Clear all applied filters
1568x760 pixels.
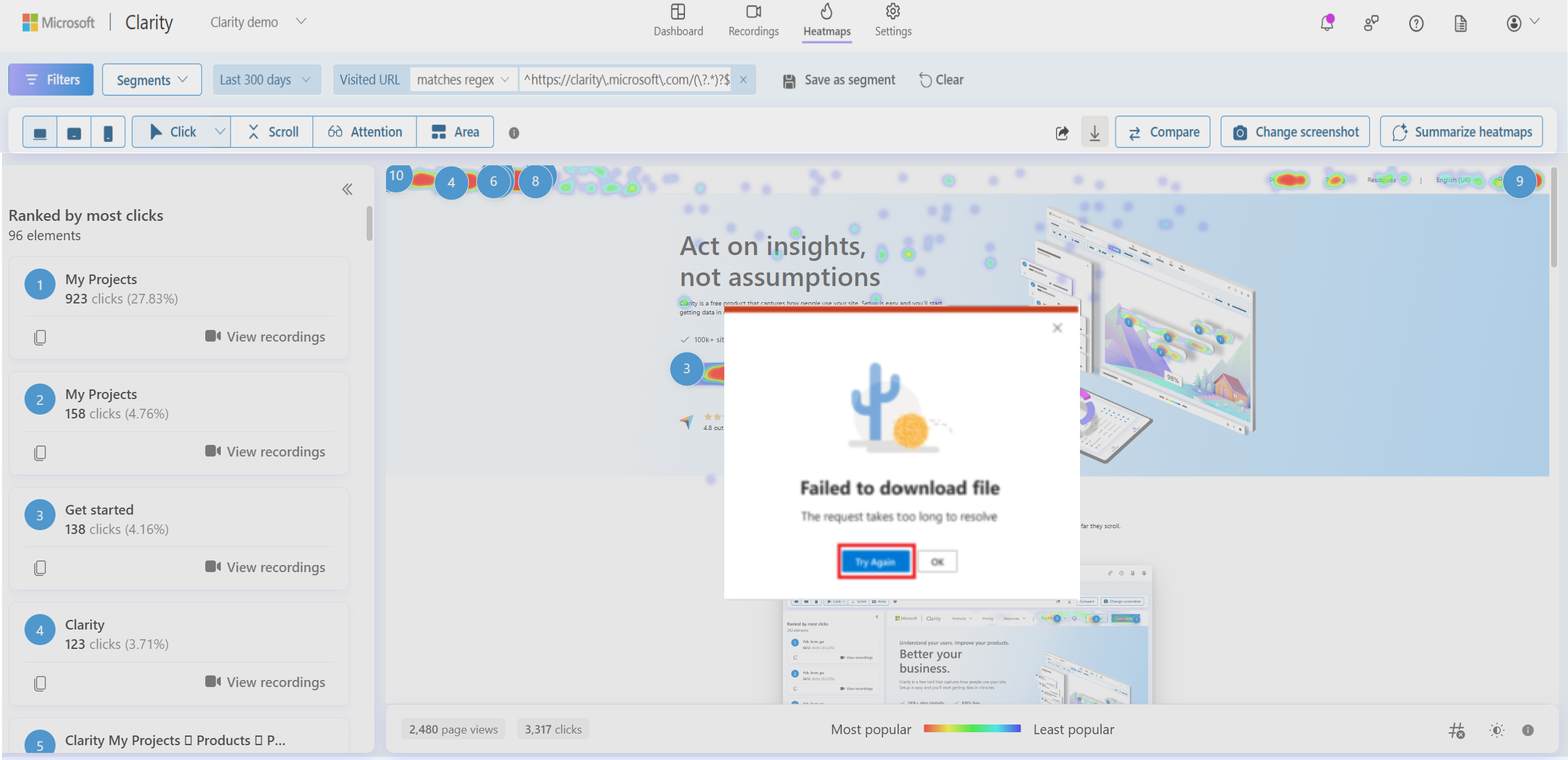941,80
